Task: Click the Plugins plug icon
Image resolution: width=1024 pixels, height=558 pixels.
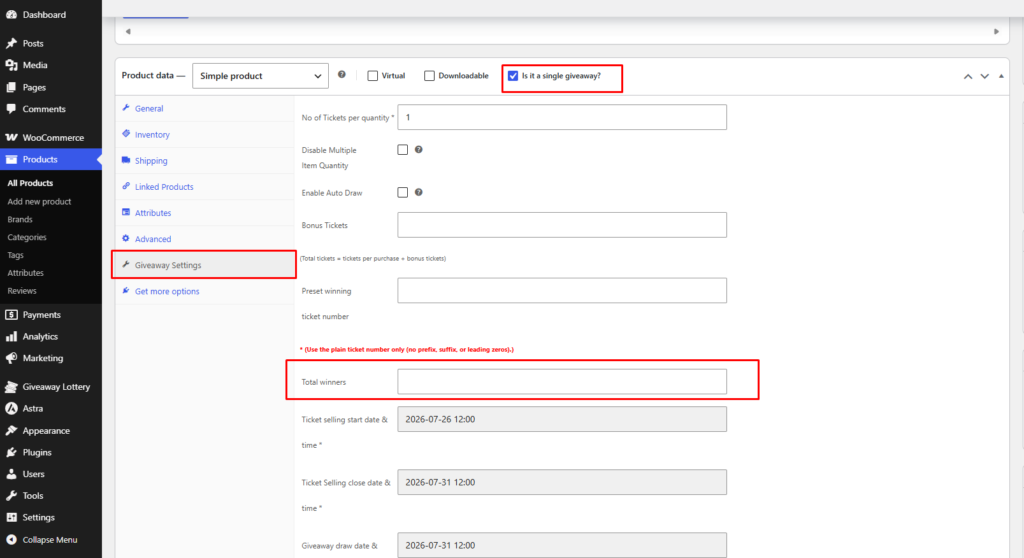Action: tap(11, 452)
